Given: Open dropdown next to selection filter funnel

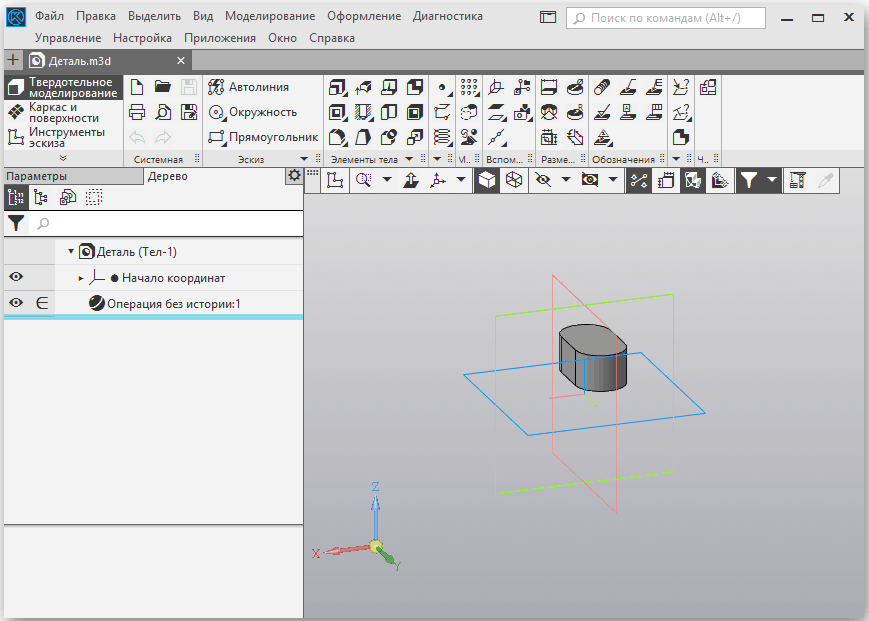Looking at the screenshot, I should coord(772,179).
